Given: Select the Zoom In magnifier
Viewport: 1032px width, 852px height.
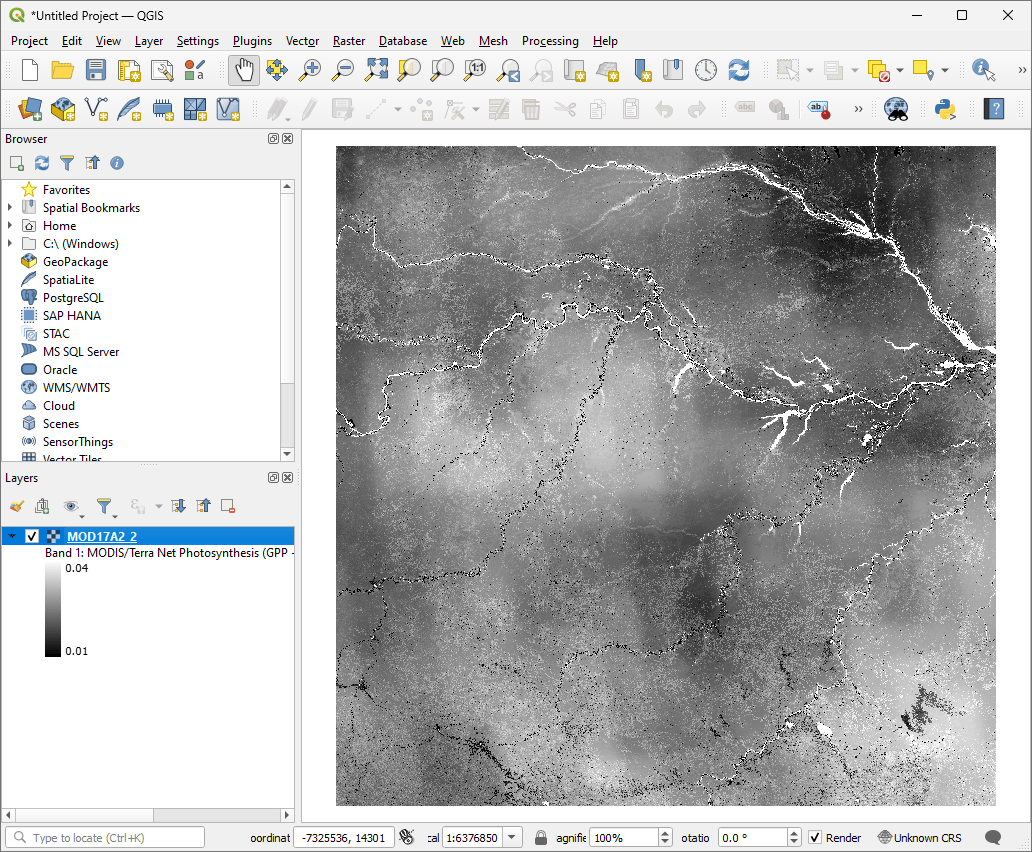Looking at the screenshot, I should pyautogui.click(x=309, y=70).
